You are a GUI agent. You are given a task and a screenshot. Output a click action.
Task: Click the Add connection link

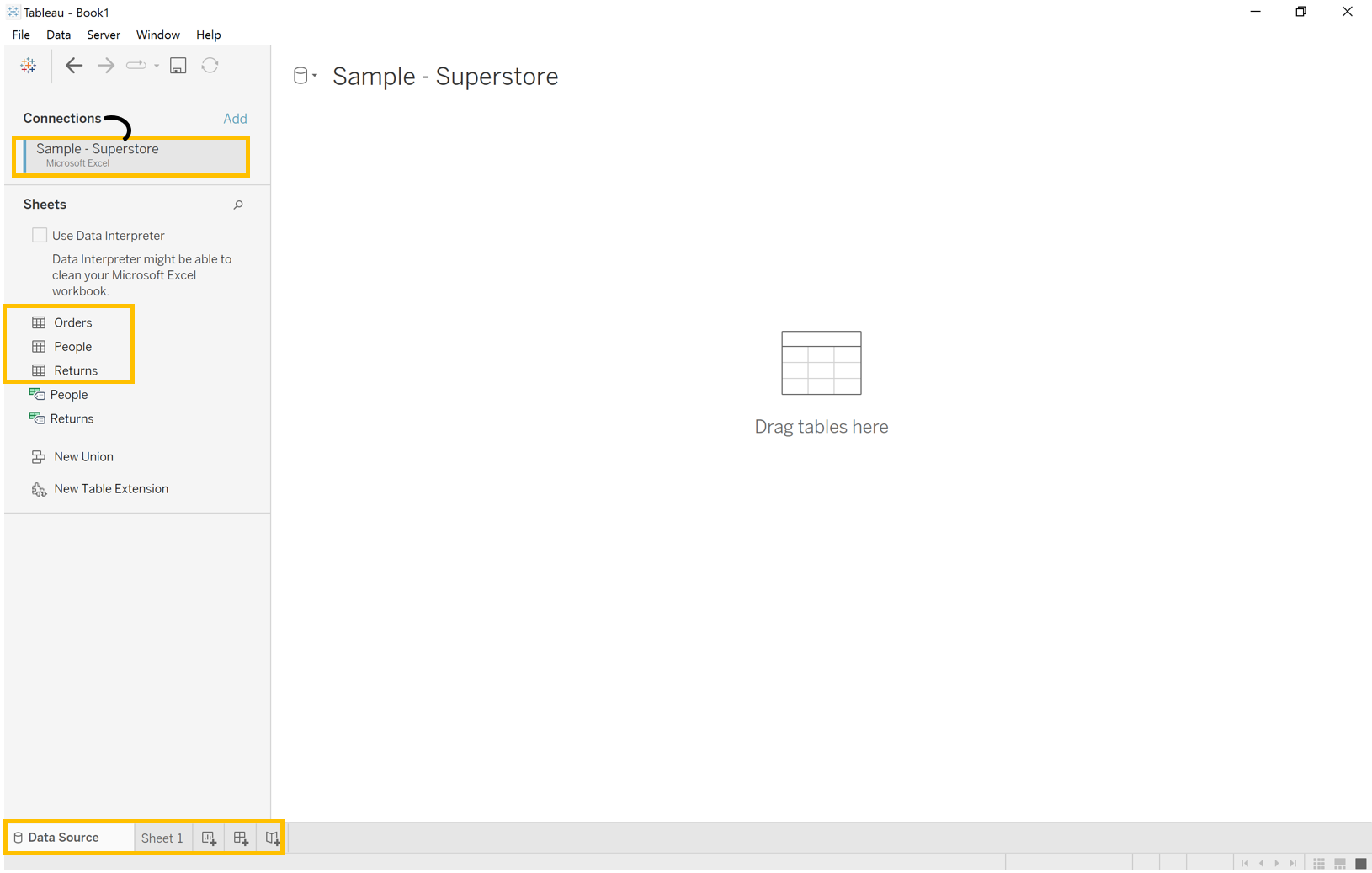pos(235,118)
